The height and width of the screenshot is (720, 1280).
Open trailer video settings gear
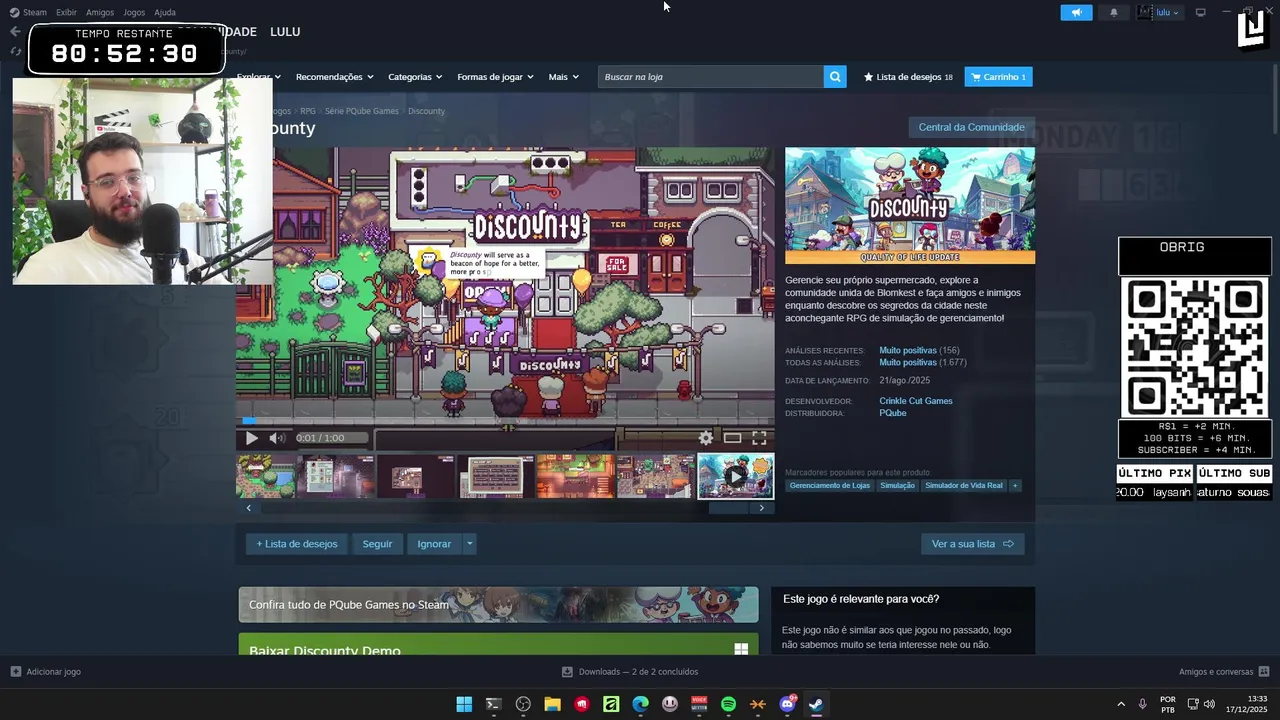pos(706,438)
